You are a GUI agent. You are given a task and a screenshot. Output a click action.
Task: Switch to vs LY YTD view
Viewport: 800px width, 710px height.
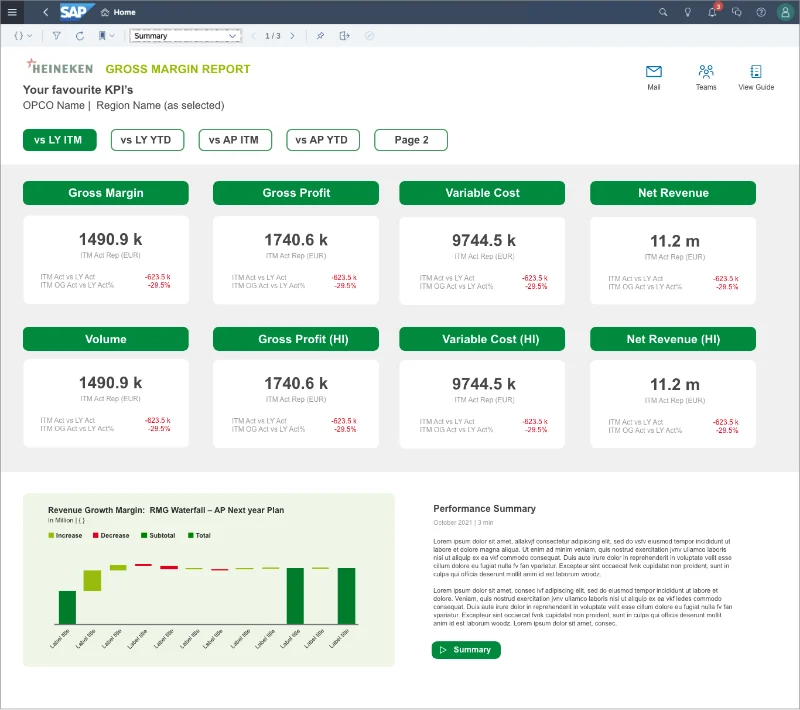click(147, 140)
